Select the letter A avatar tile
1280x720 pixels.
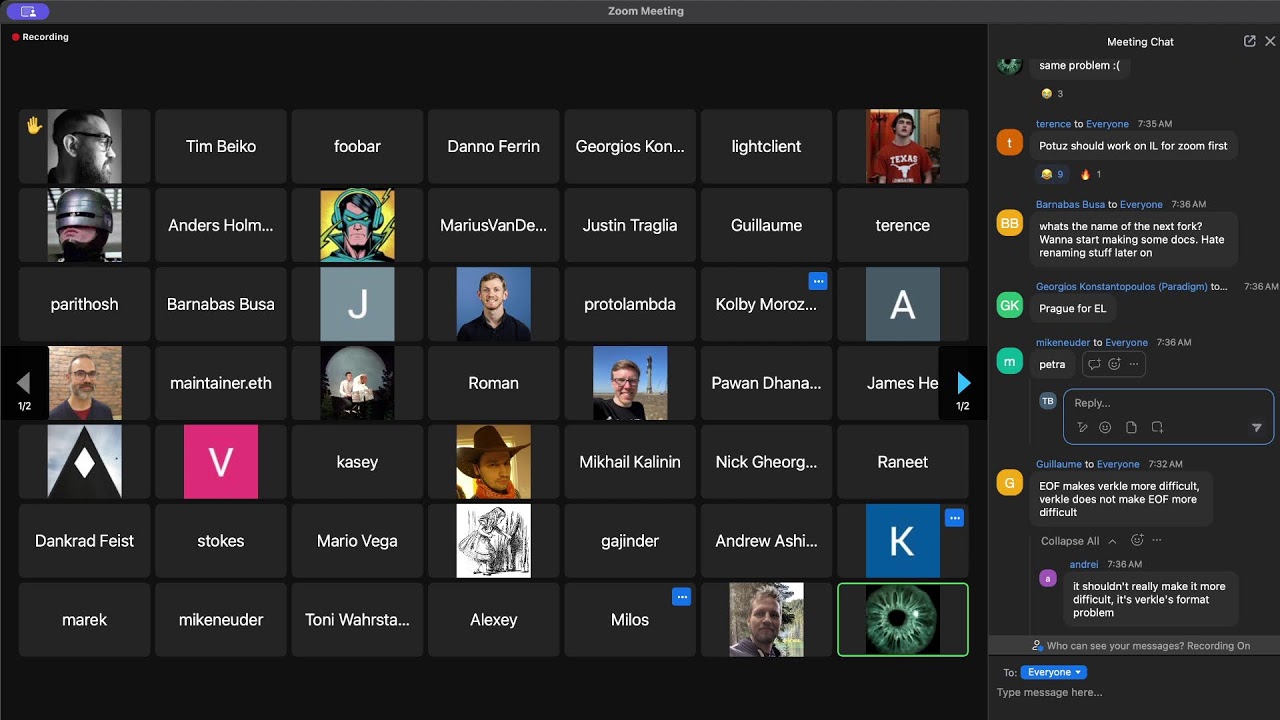click(x=903, y=304)
